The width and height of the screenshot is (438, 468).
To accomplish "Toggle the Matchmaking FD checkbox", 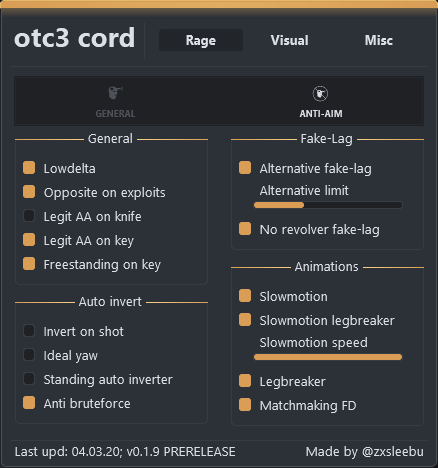I will 245,405.
